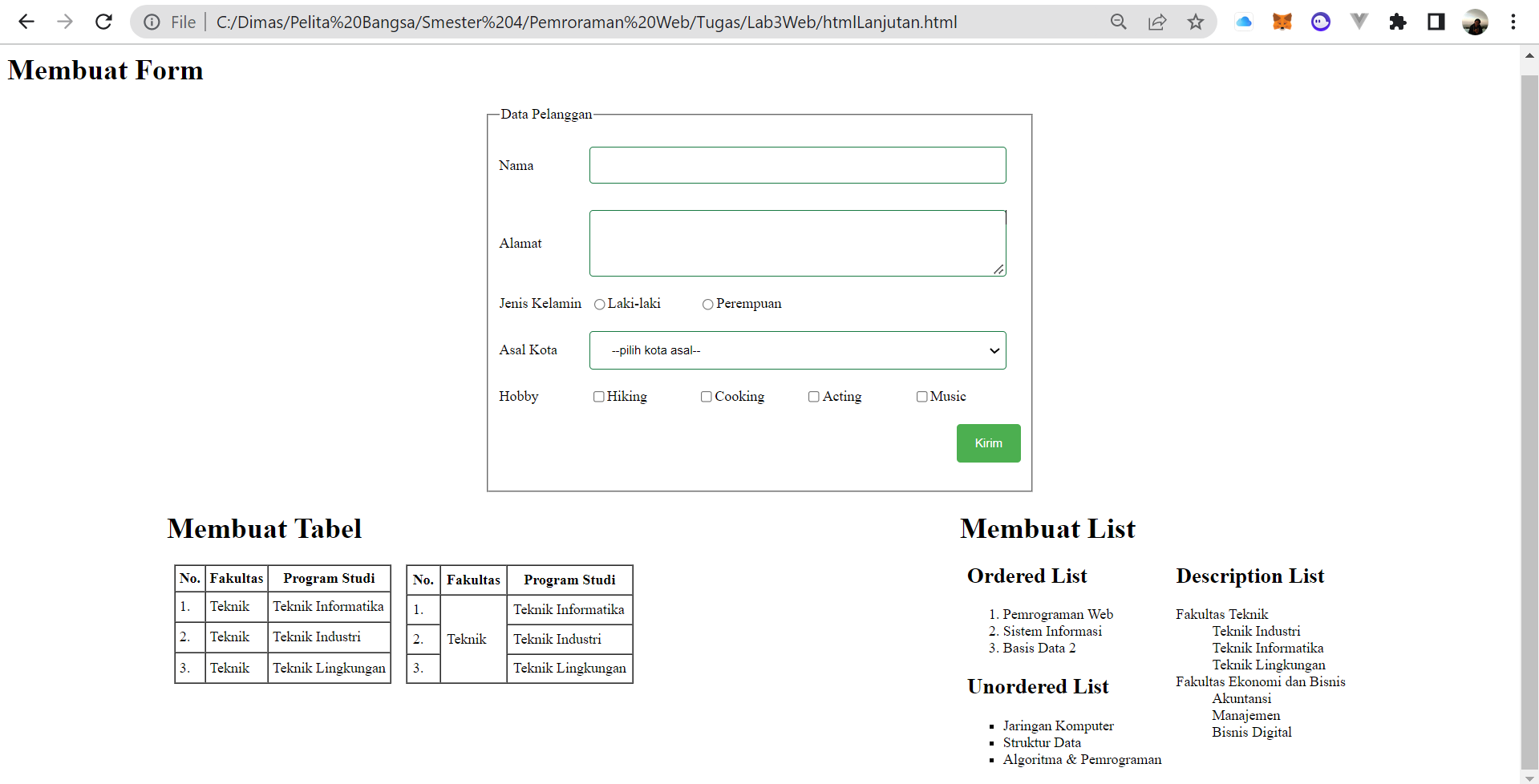Click the browser forward arrow
Screen dimensions: 1539x784
tap(65, 22)
